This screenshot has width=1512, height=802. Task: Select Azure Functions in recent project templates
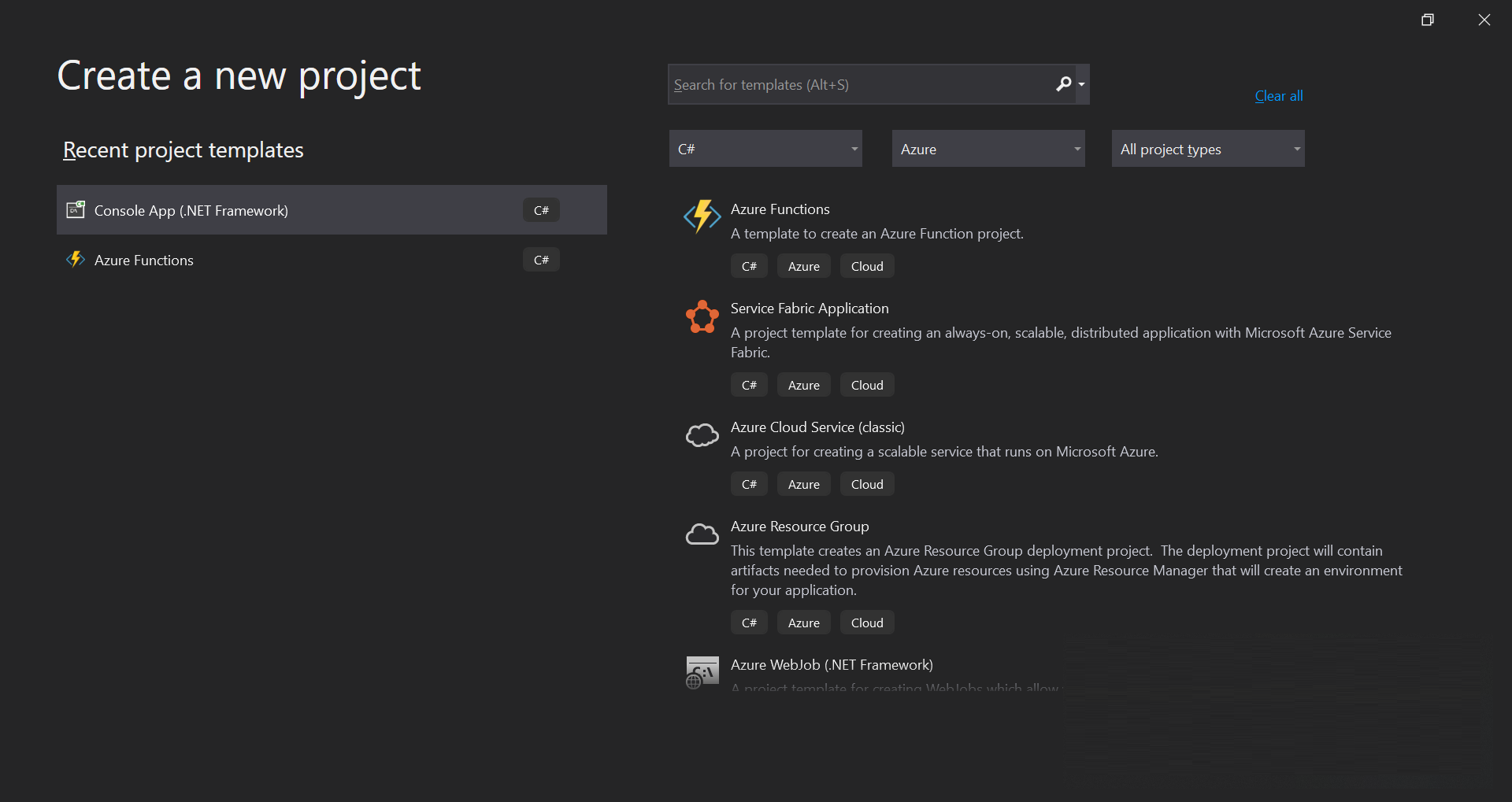pyautogui.click(x=332, y=260)
